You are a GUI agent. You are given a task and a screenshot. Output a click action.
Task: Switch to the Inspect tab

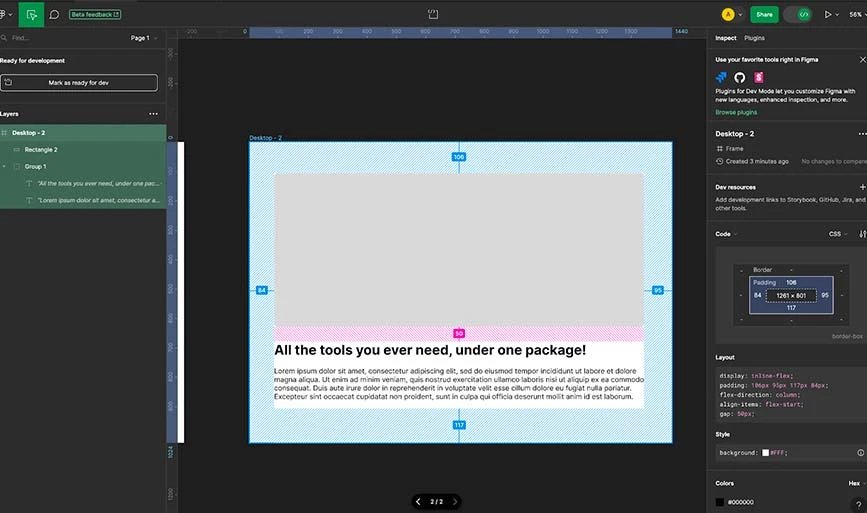(726, 38)
